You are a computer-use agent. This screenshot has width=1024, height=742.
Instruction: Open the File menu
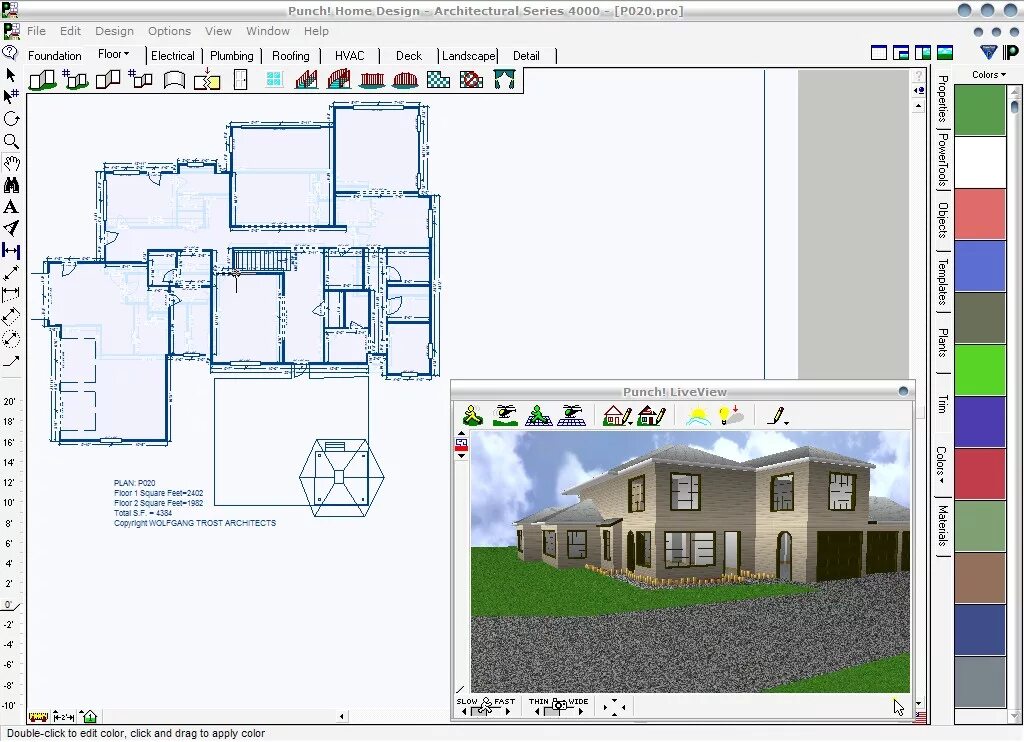coord(36,31)
